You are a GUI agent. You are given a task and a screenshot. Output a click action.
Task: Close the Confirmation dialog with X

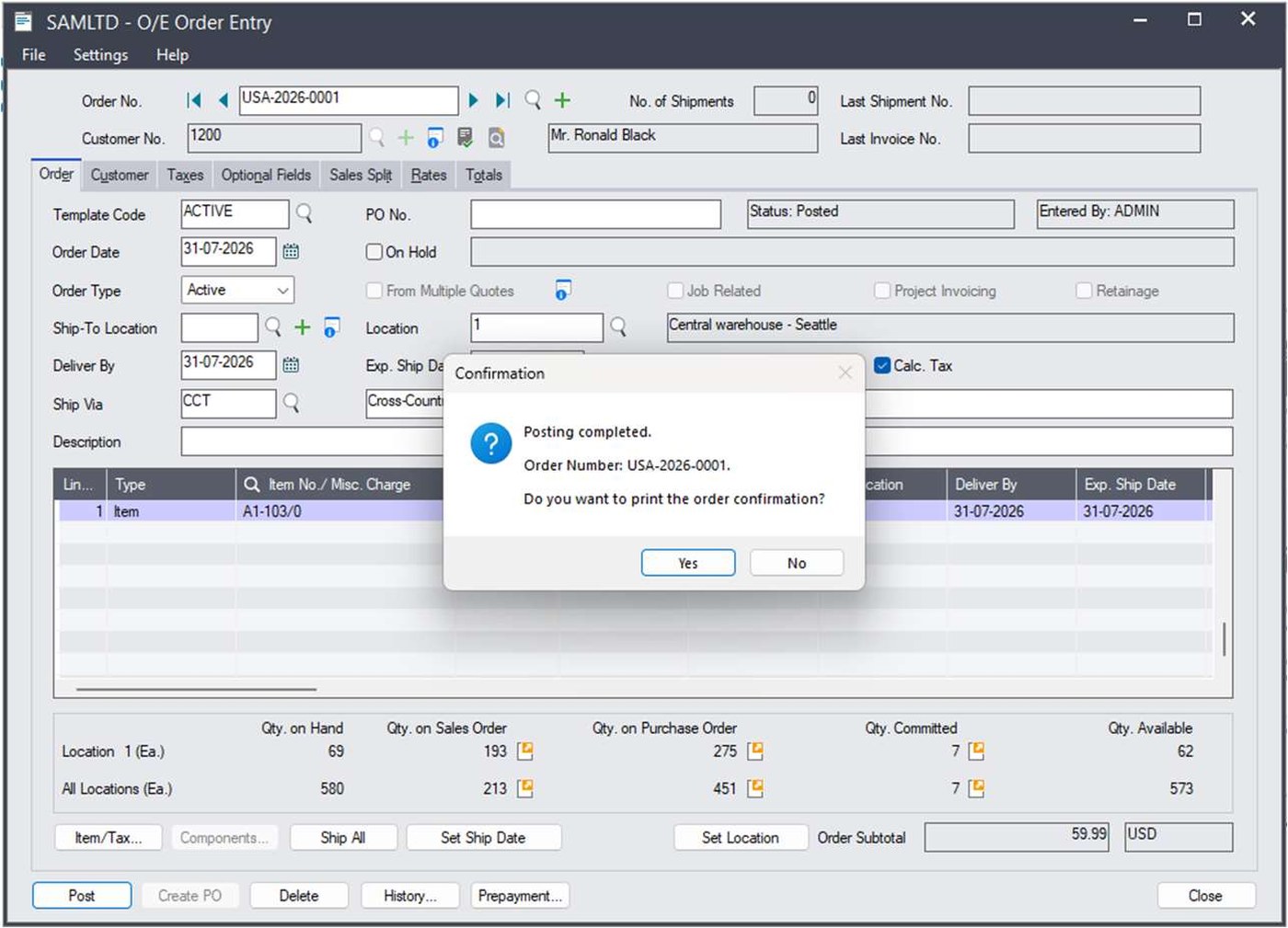tap(845, 372)
